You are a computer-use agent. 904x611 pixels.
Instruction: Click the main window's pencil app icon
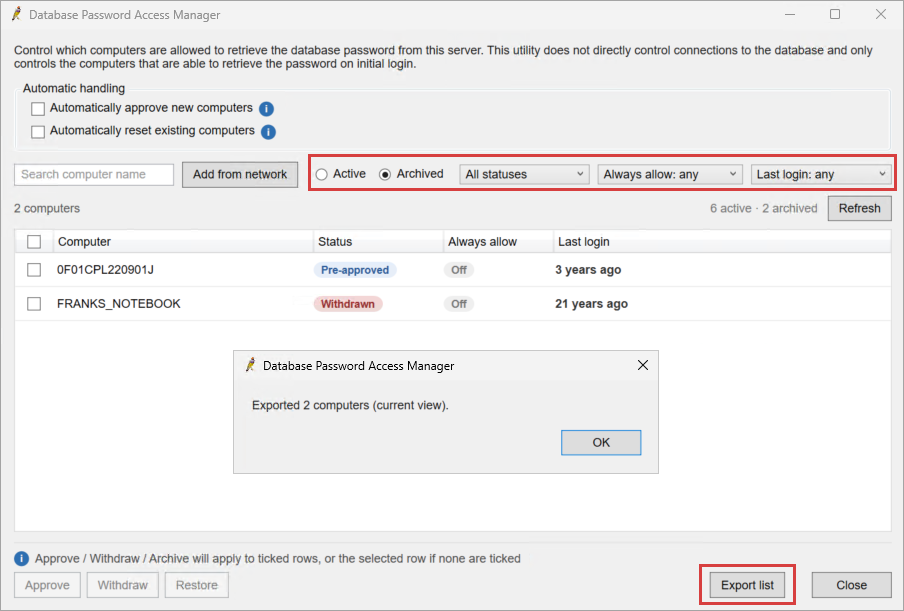pos(17,14)
